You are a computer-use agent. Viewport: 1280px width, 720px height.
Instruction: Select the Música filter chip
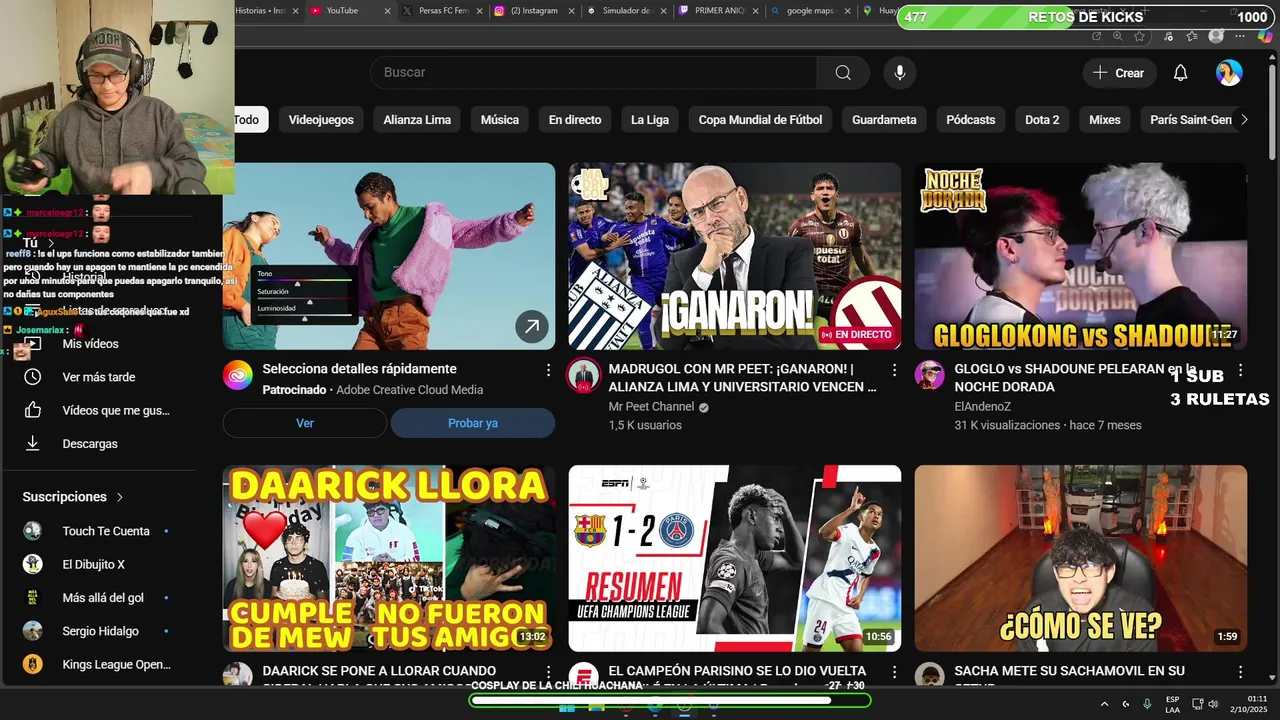click(500, 120)
